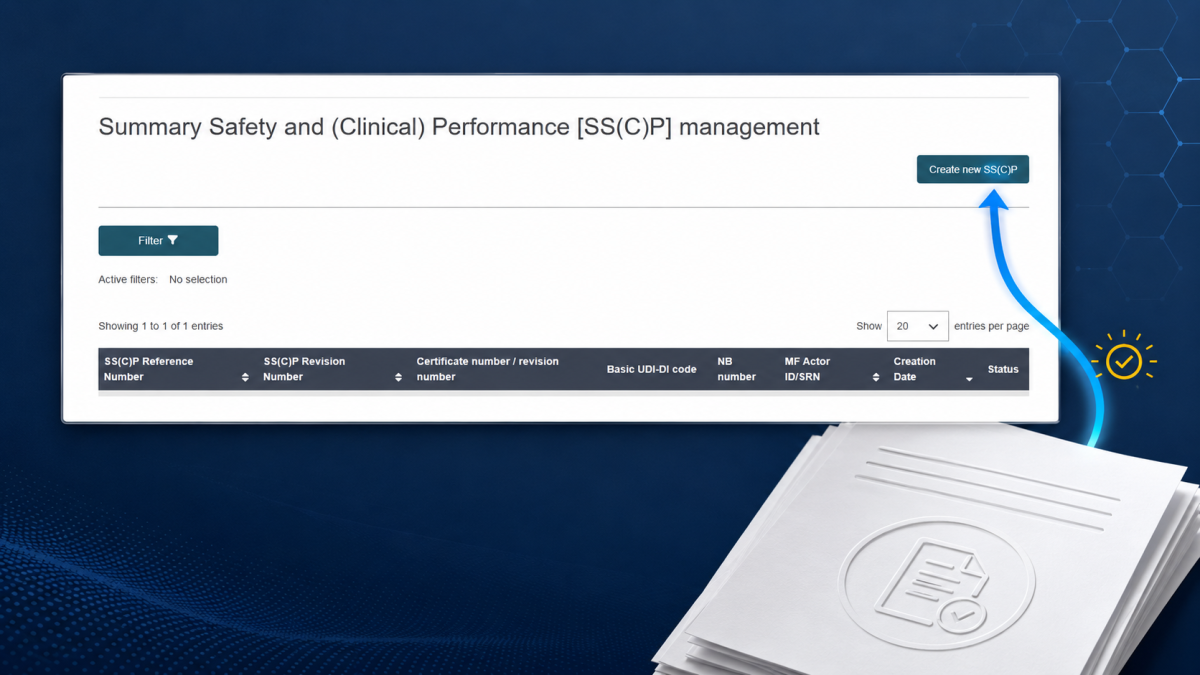Click the SS(C)P management page heading
Viewport: 1200px width, 675px height.
click(x=459, y=127)
